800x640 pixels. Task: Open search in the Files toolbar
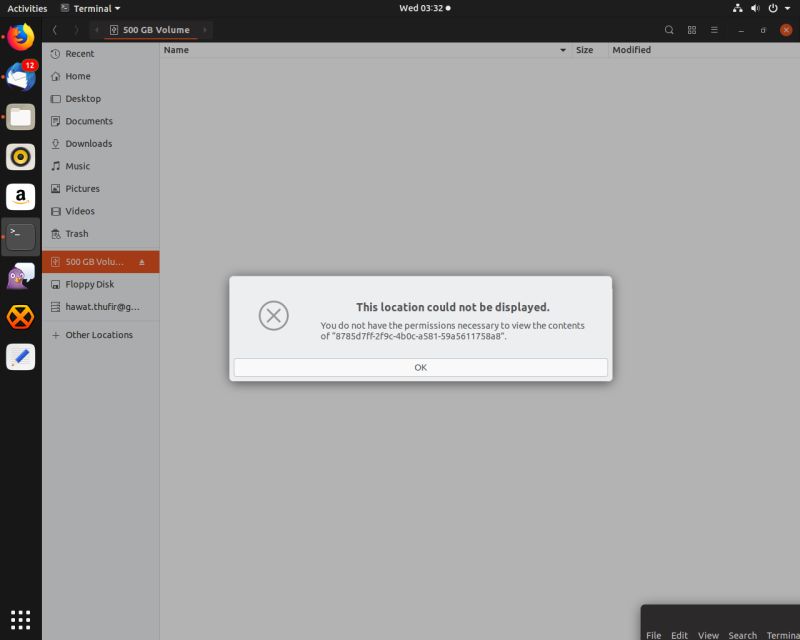(x=669, y=30)
